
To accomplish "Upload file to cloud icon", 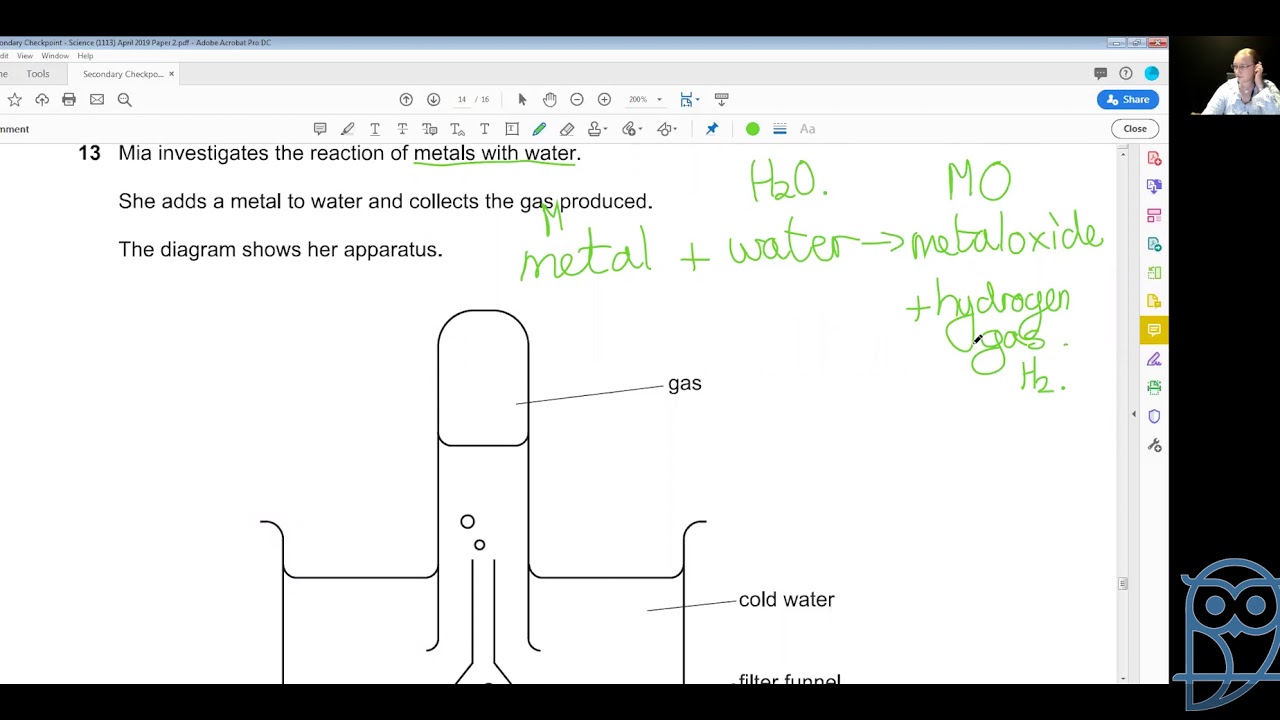I will click(42, 99).
